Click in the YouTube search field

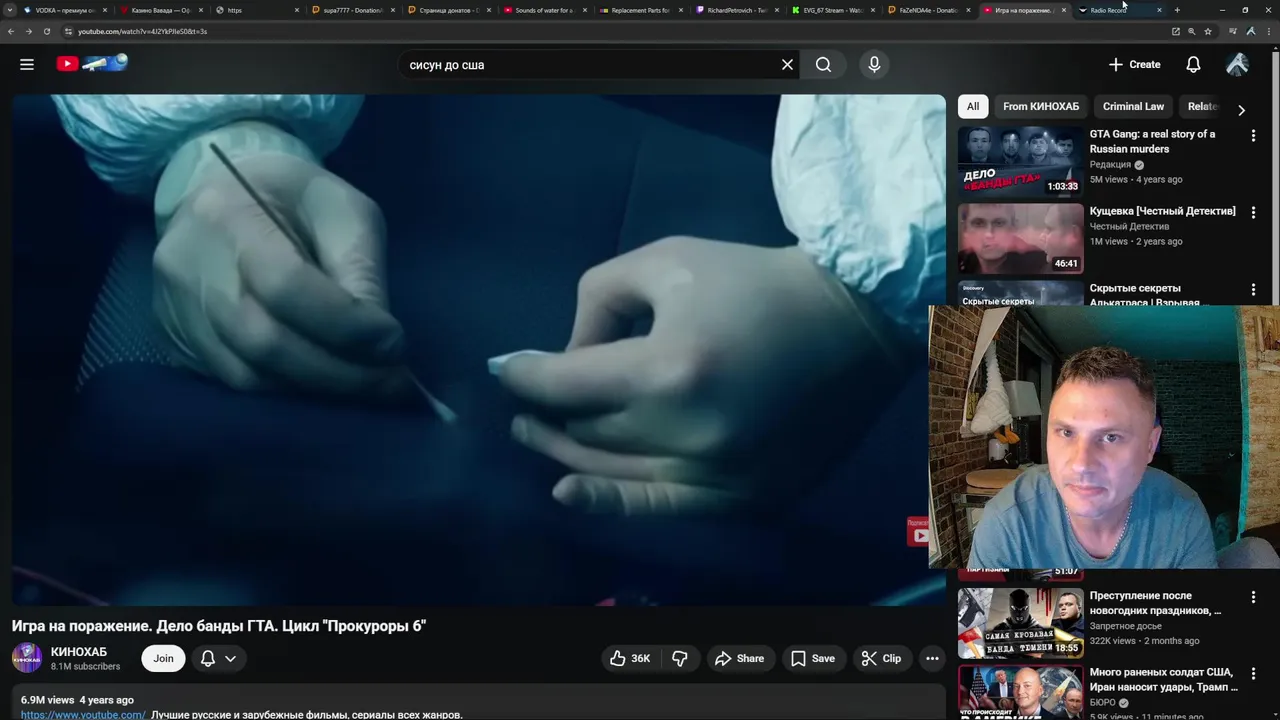click(590, 65)
